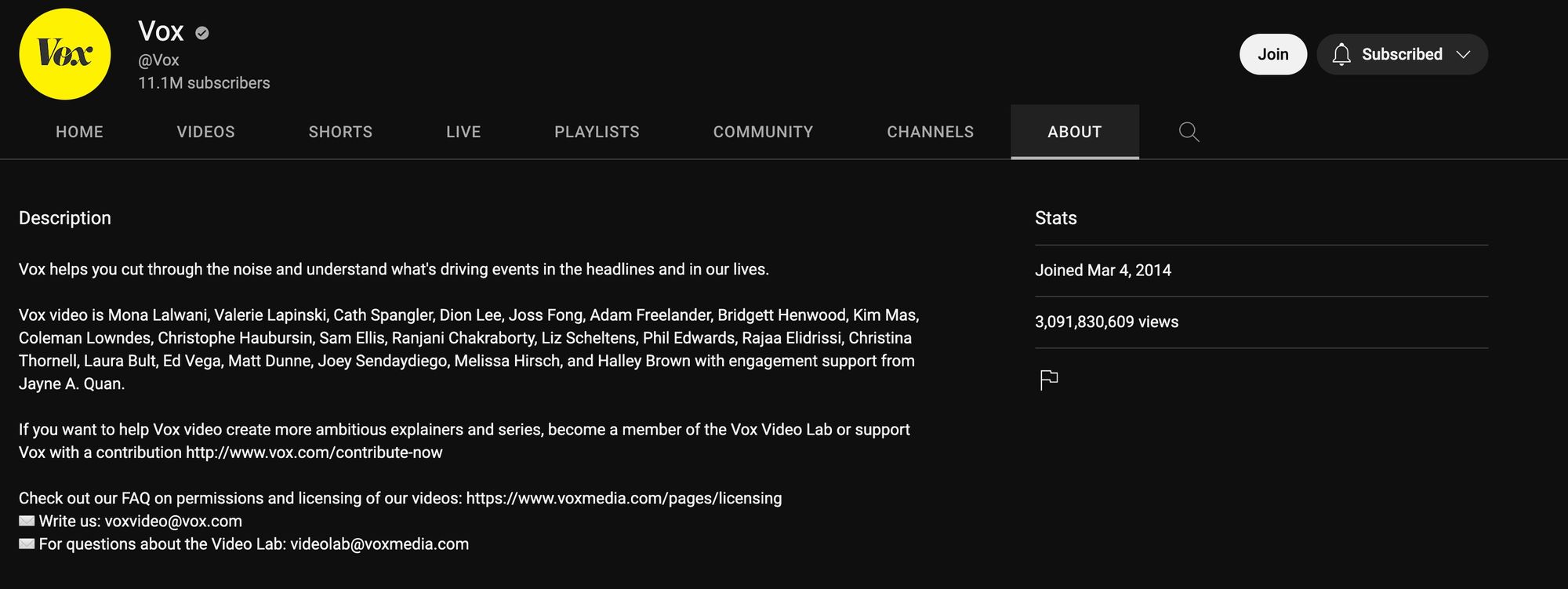Click the envelope icon beside Write us

click(27, 521)
